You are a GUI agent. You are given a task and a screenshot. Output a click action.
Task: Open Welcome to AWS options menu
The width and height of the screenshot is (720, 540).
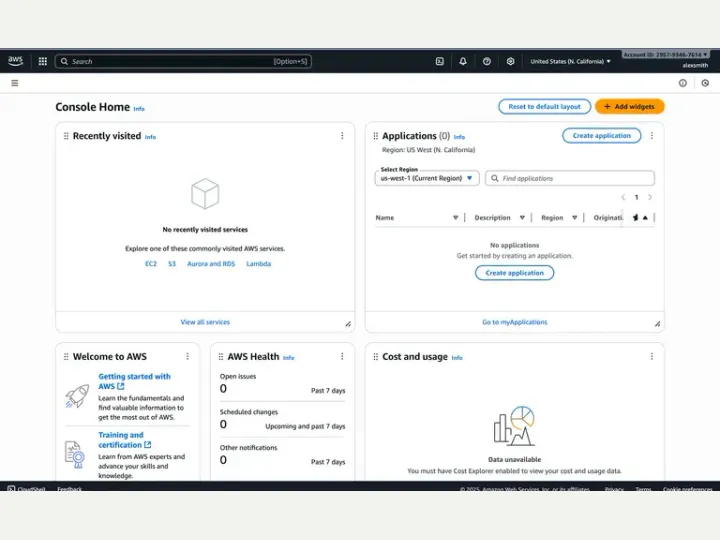coord(187,356)
